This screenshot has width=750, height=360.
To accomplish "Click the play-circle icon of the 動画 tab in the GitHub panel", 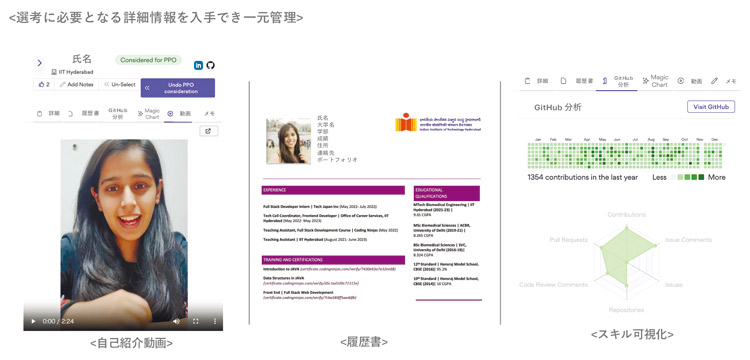I will (680, 81).
